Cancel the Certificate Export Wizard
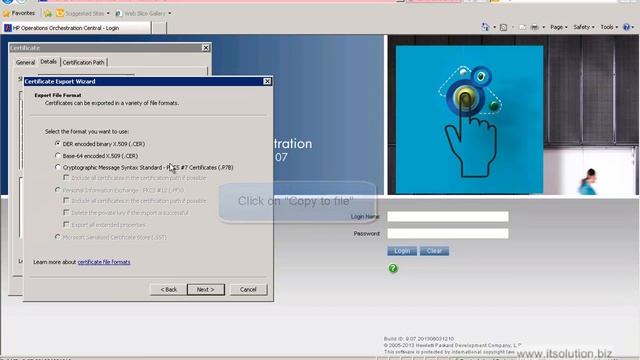 [248, 289]
